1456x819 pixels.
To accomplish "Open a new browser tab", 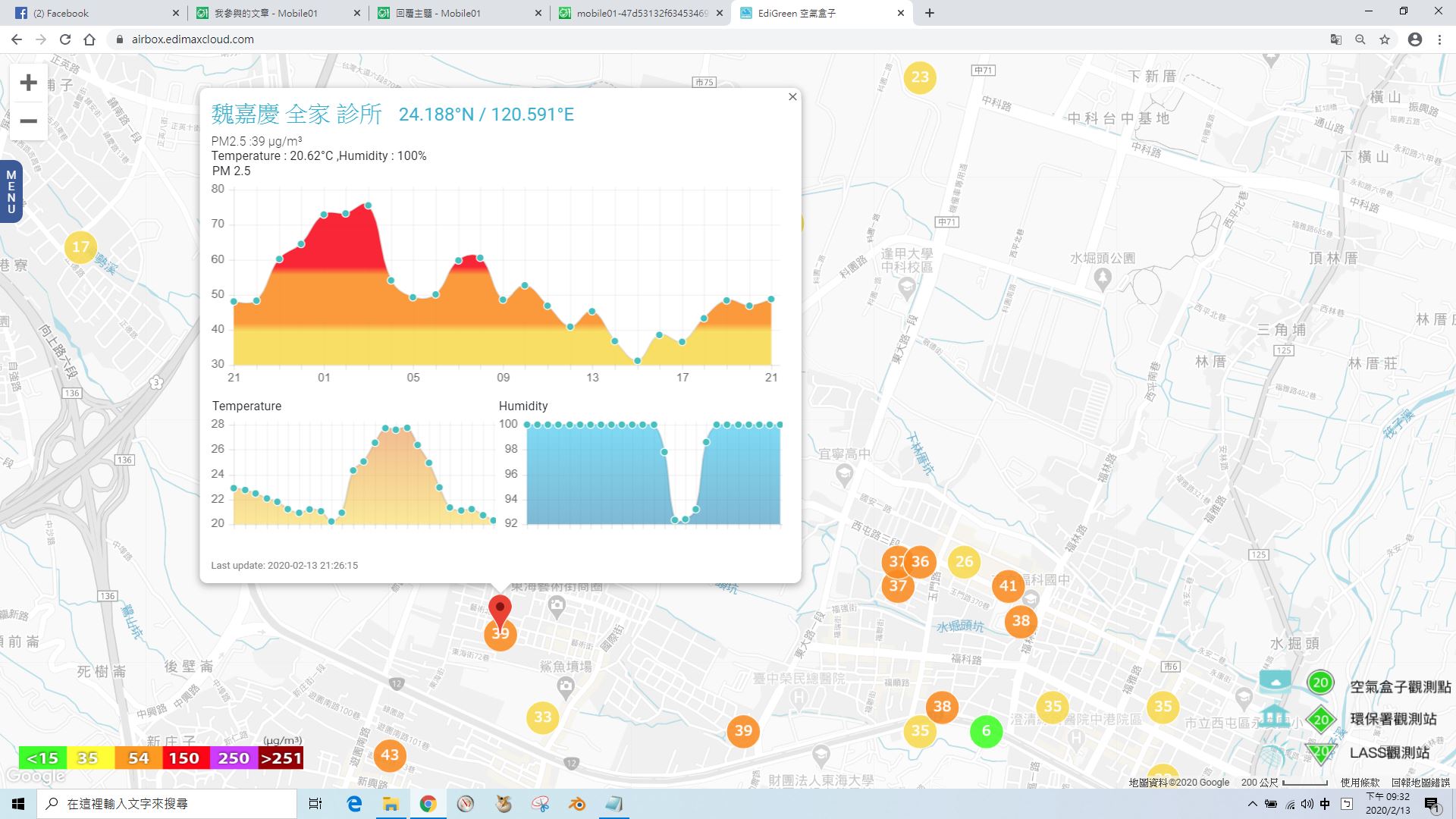I will 930,13.
